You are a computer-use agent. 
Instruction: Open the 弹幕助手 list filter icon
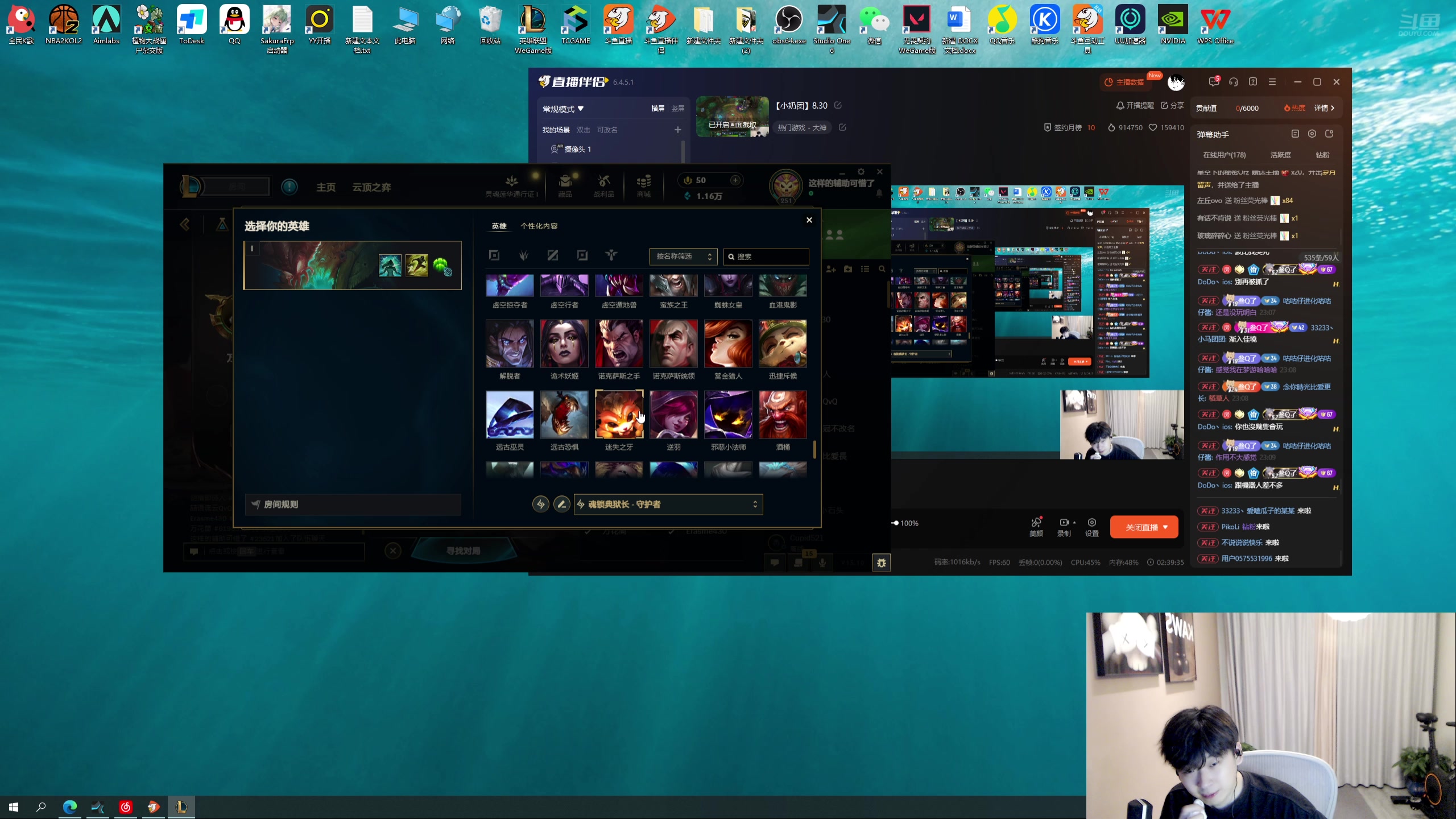(x=1295, y=134)
